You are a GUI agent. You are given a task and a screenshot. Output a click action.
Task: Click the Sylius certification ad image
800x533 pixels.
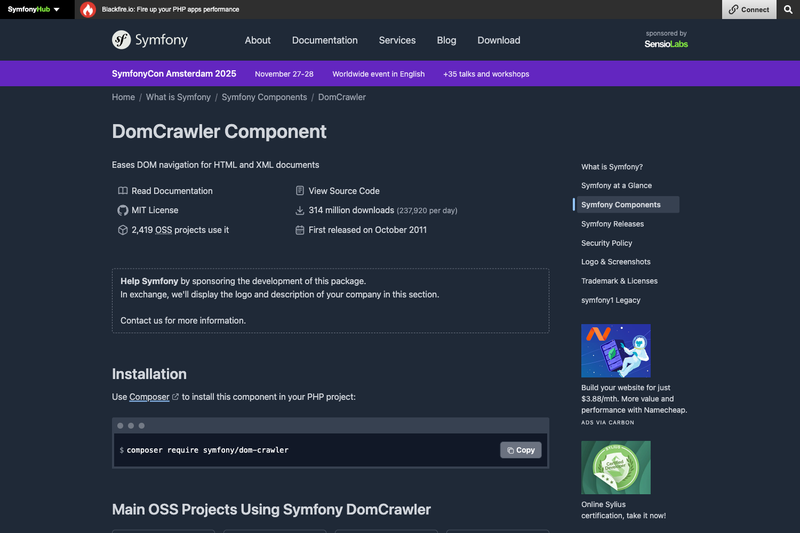(616, 468)
